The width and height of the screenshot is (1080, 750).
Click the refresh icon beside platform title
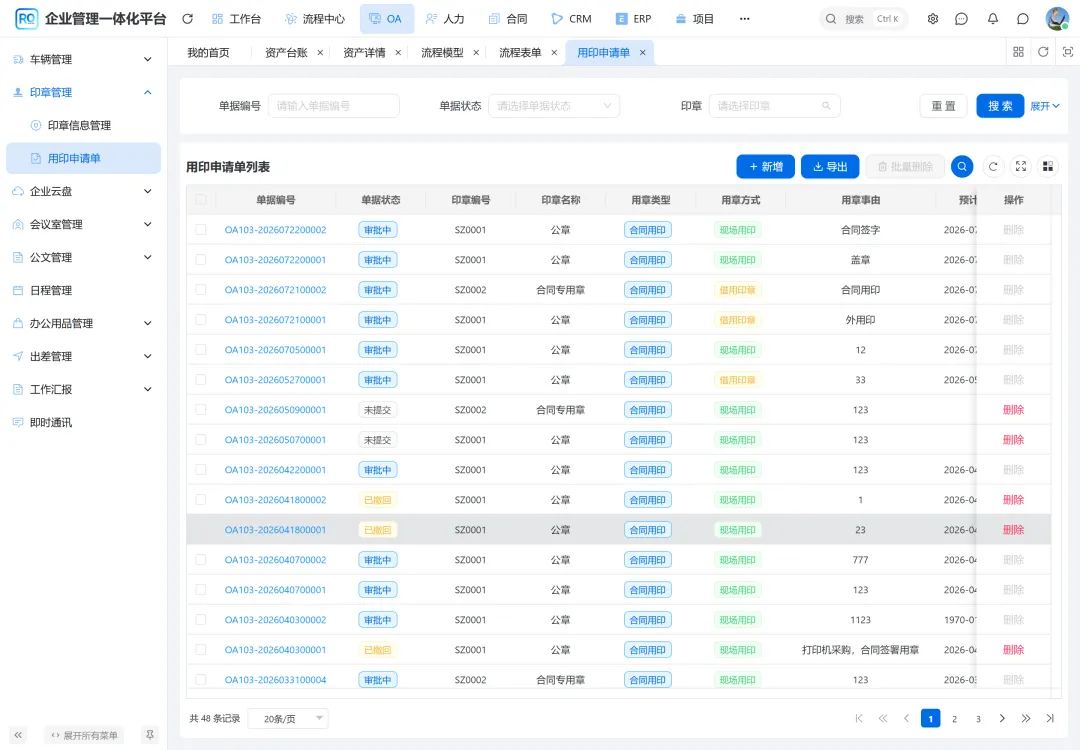187,19
